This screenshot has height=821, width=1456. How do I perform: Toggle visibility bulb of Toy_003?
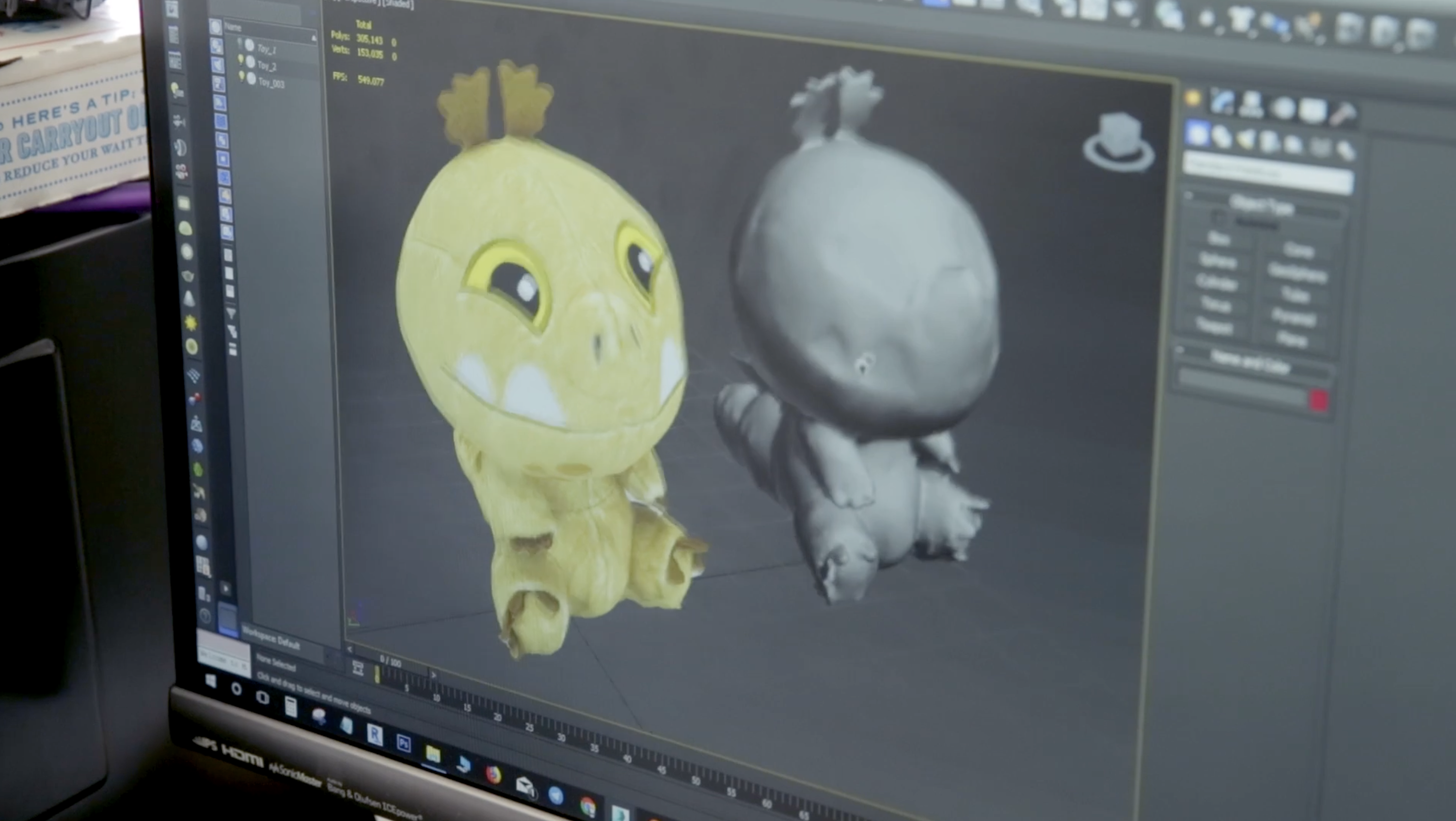[x=241, y=76]
